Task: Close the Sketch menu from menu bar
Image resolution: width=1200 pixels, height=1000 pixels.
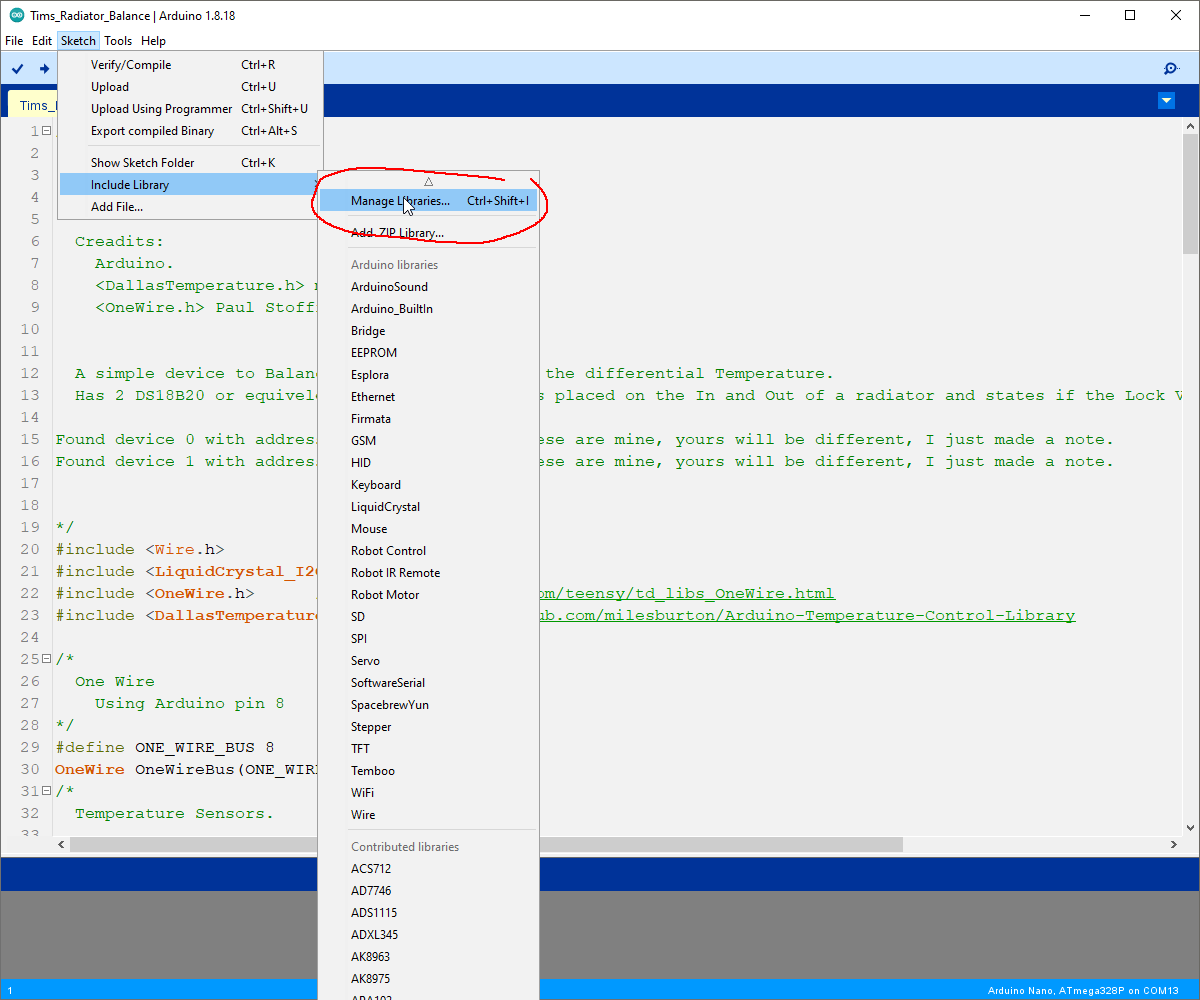Action: [x=78, y=41]
